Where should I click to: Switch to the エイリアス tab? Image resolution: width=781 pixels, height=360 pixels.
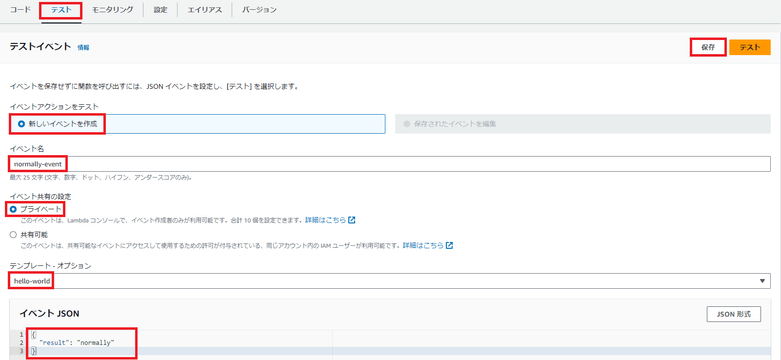tap(205, 9)
